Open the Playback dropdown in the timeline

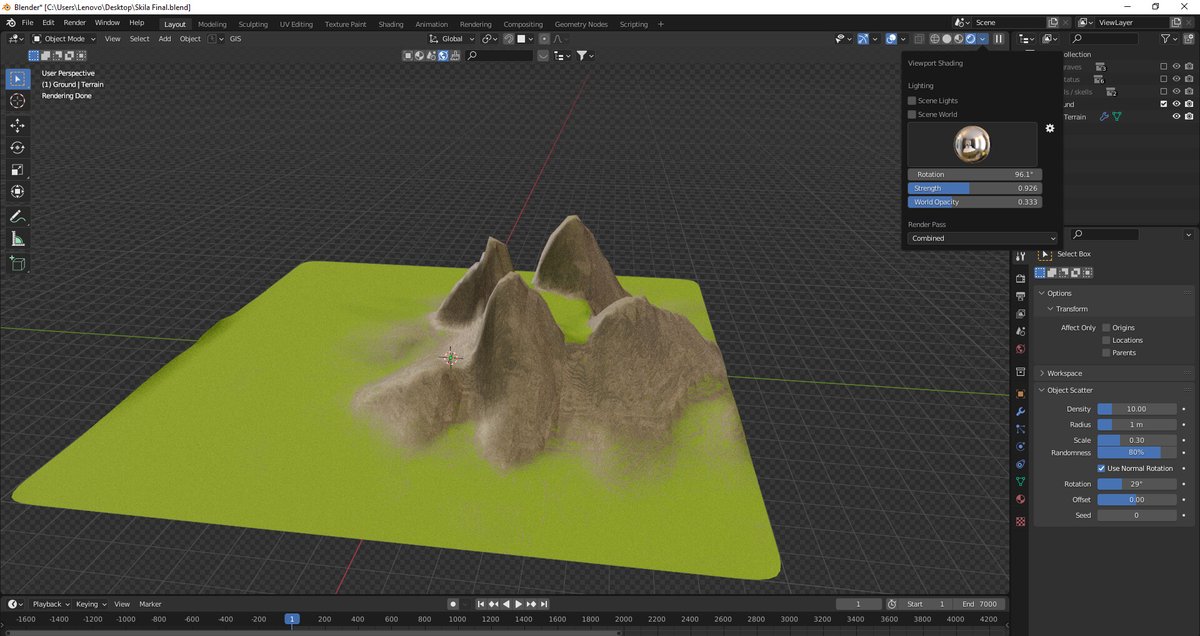pos(50,604)
